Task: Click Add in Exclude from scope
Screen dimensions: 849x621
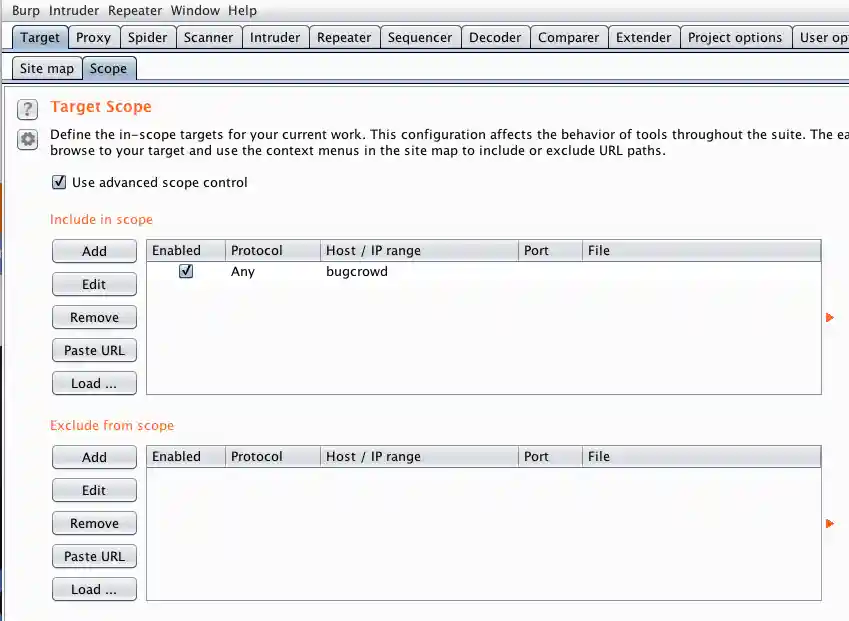Action: pyautogui.click(x=94, y=457)
